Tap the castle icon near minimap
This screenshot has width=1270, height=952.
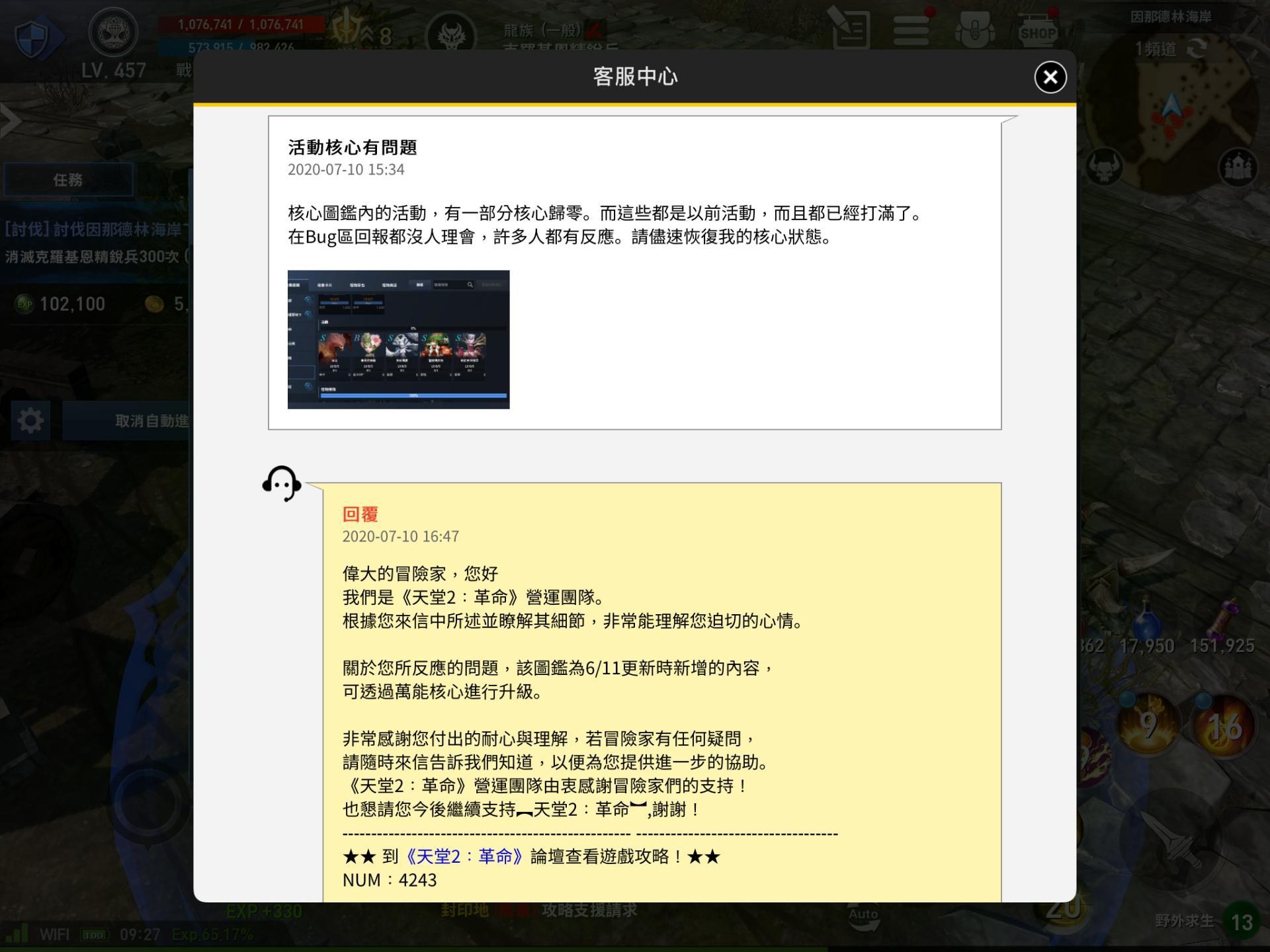(x=1237, y=167)
